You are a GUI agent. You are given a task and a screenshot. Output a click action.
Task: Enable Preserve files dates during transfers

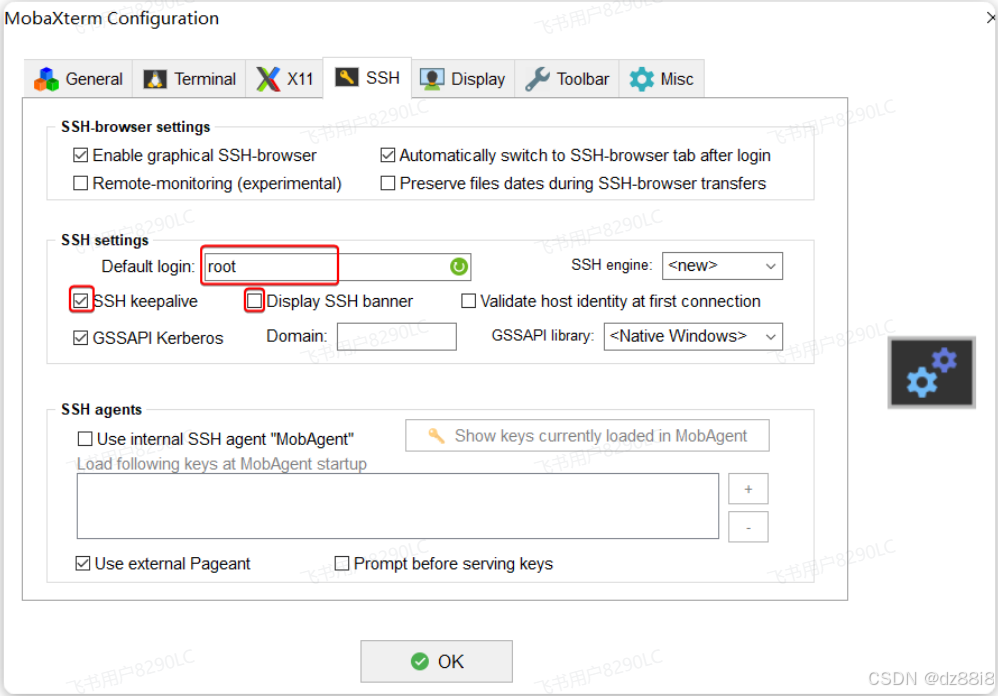387,183
